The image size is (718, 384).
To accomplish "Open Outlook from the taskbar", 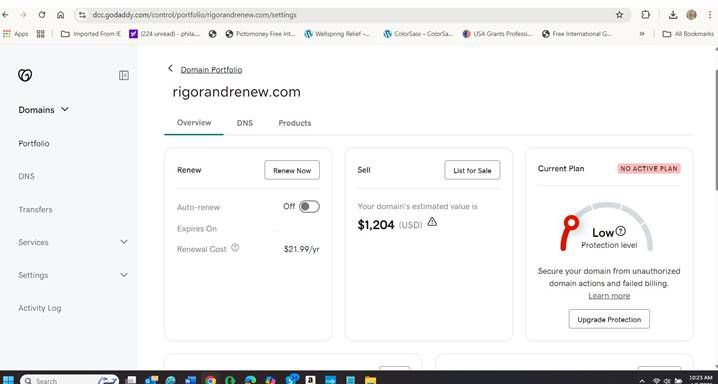I will [151, 380].
